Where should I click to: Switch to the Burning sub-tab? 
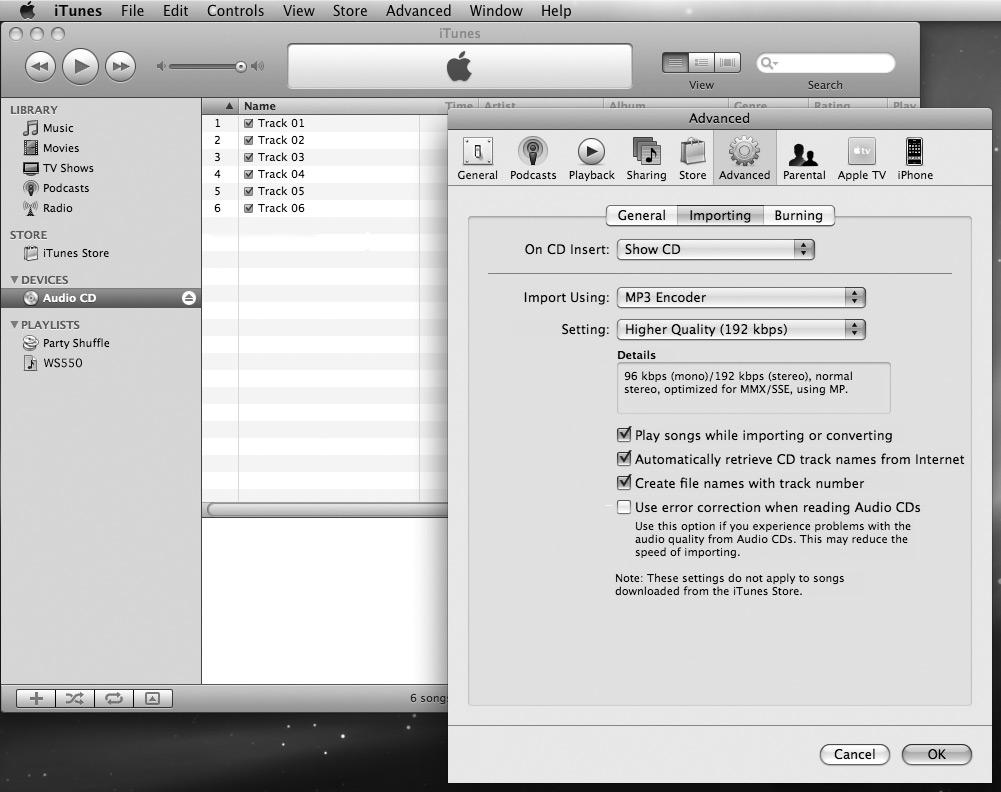799,216
